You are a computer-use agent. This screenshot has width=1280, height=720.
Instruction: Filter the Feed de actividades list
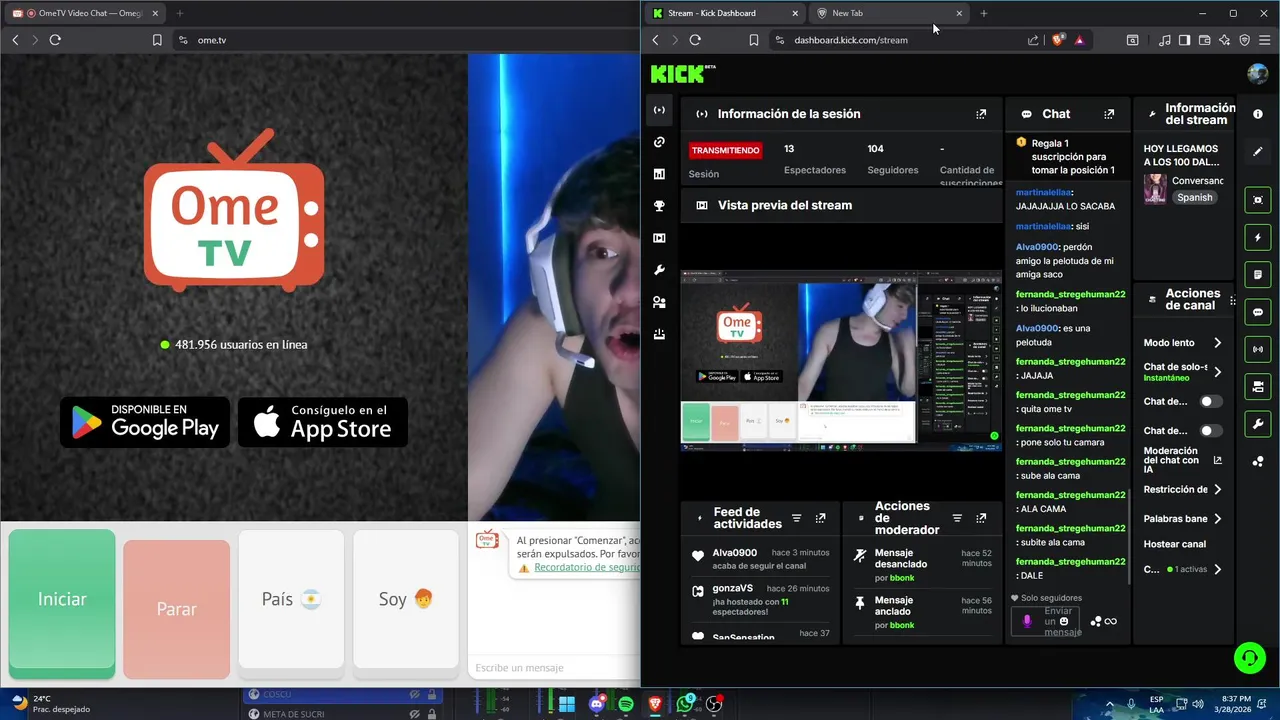(797, 518)
